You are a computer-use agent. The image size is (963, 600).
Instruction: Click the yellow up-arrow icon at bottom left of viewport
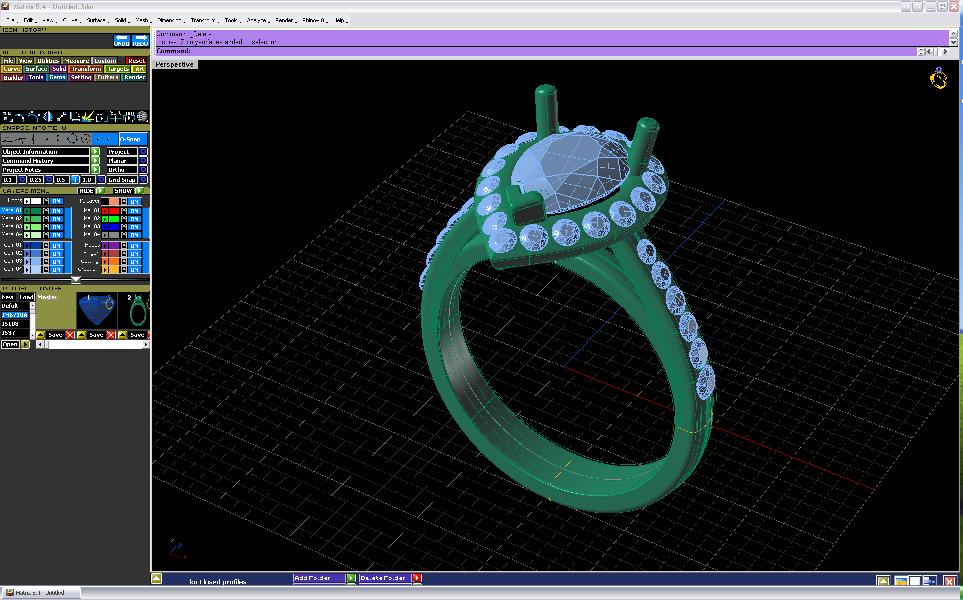(157, 578)
